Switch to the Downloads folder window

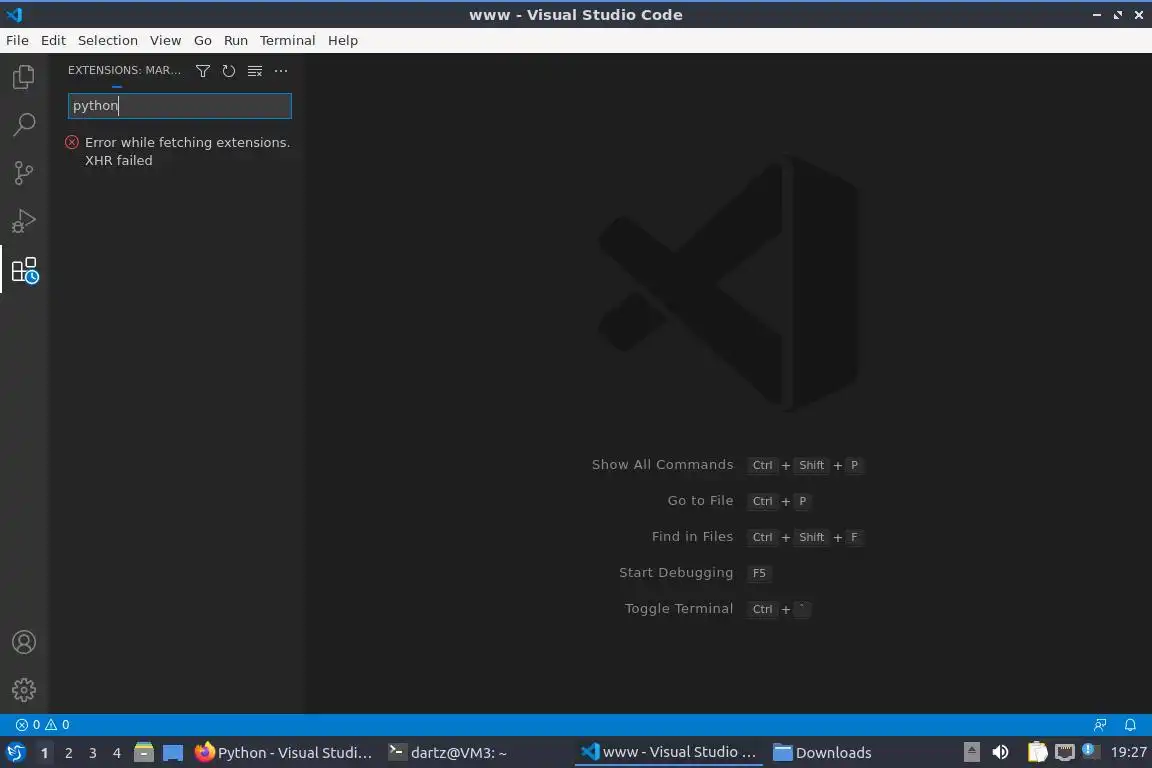pos(822,753)
